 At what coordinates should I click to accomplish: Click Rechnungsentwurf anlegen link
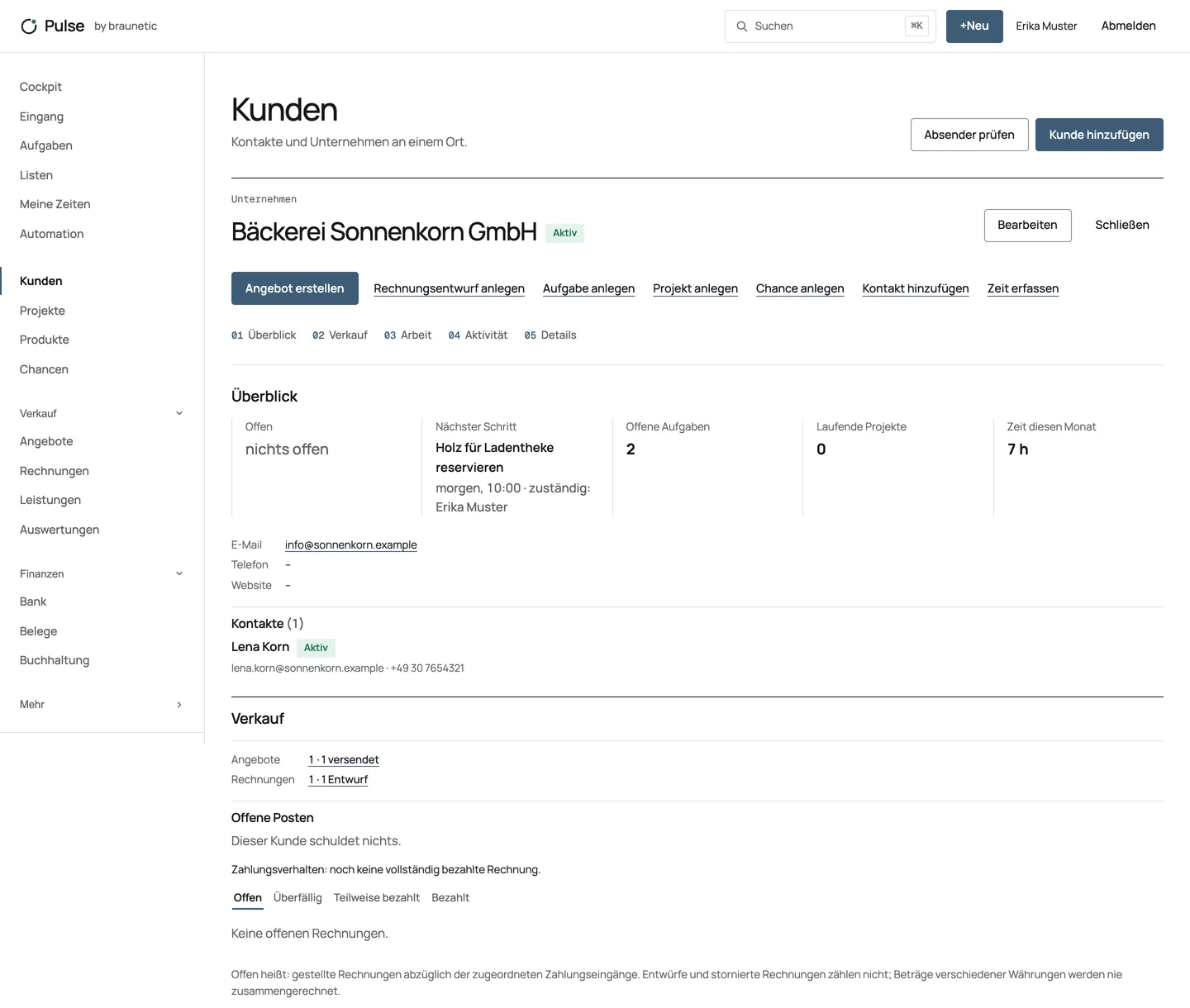(449, 288)
